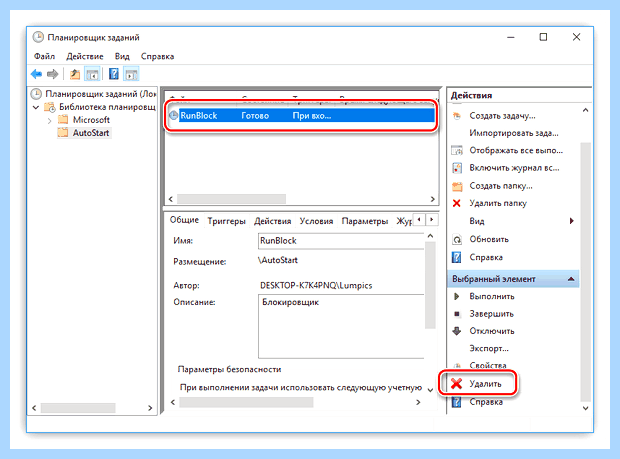Image resolution: width=620 pixels, height=459 pixels.
Task: Click the Отключить down-arrow icon
Action: click(457, 331)
